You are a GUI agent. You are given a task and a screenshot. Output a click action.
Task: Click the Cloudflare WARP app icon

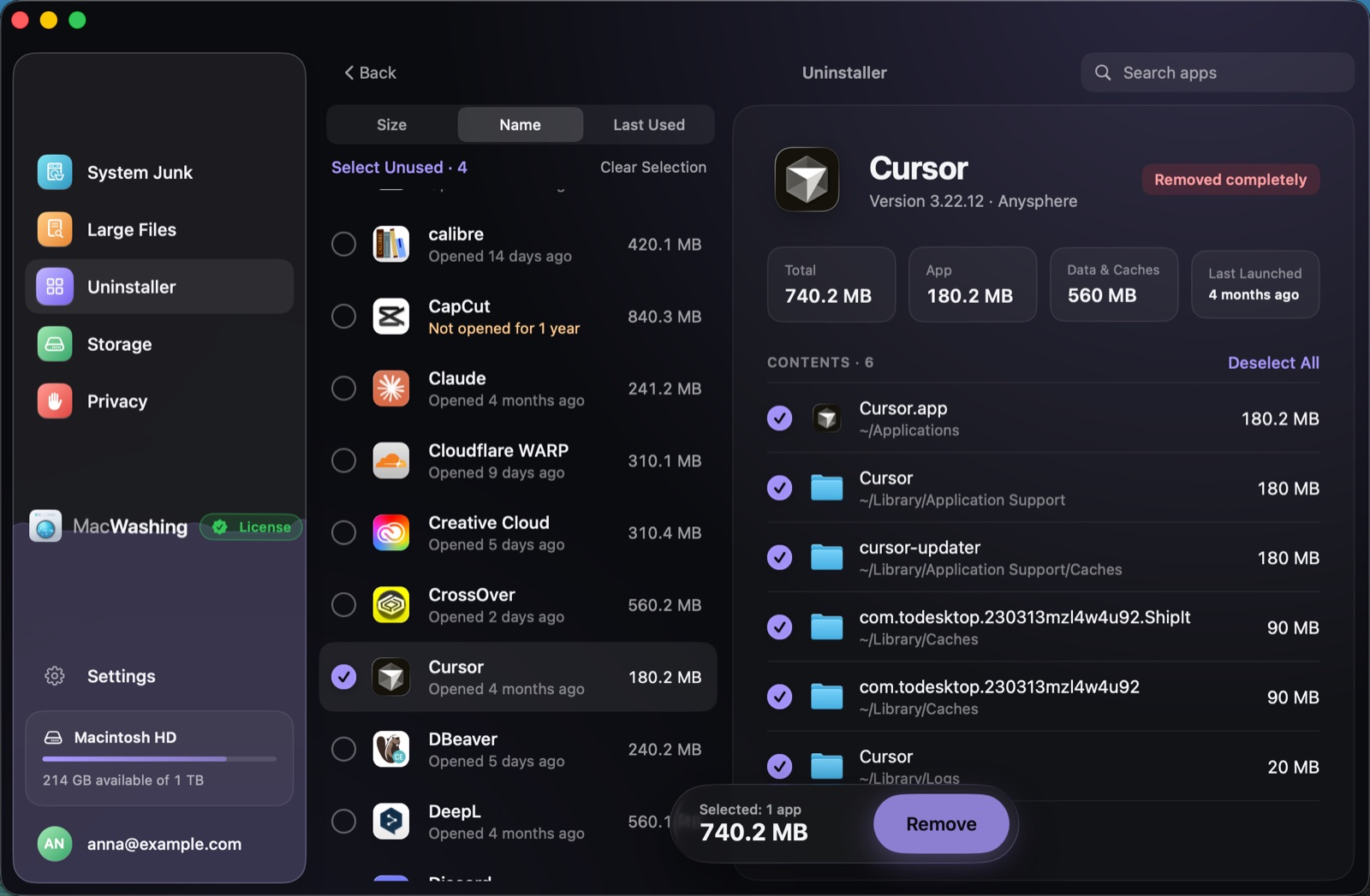[x=391, y=460]
